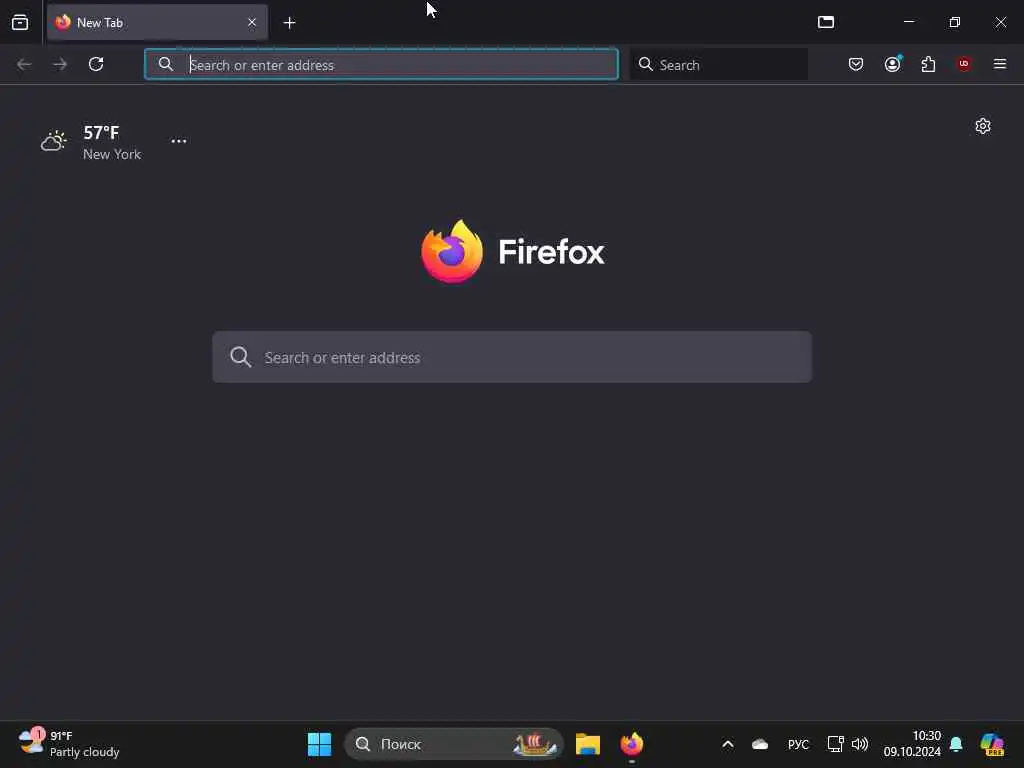
Task: Open a new tab with plus button
Action: (289, 23)
